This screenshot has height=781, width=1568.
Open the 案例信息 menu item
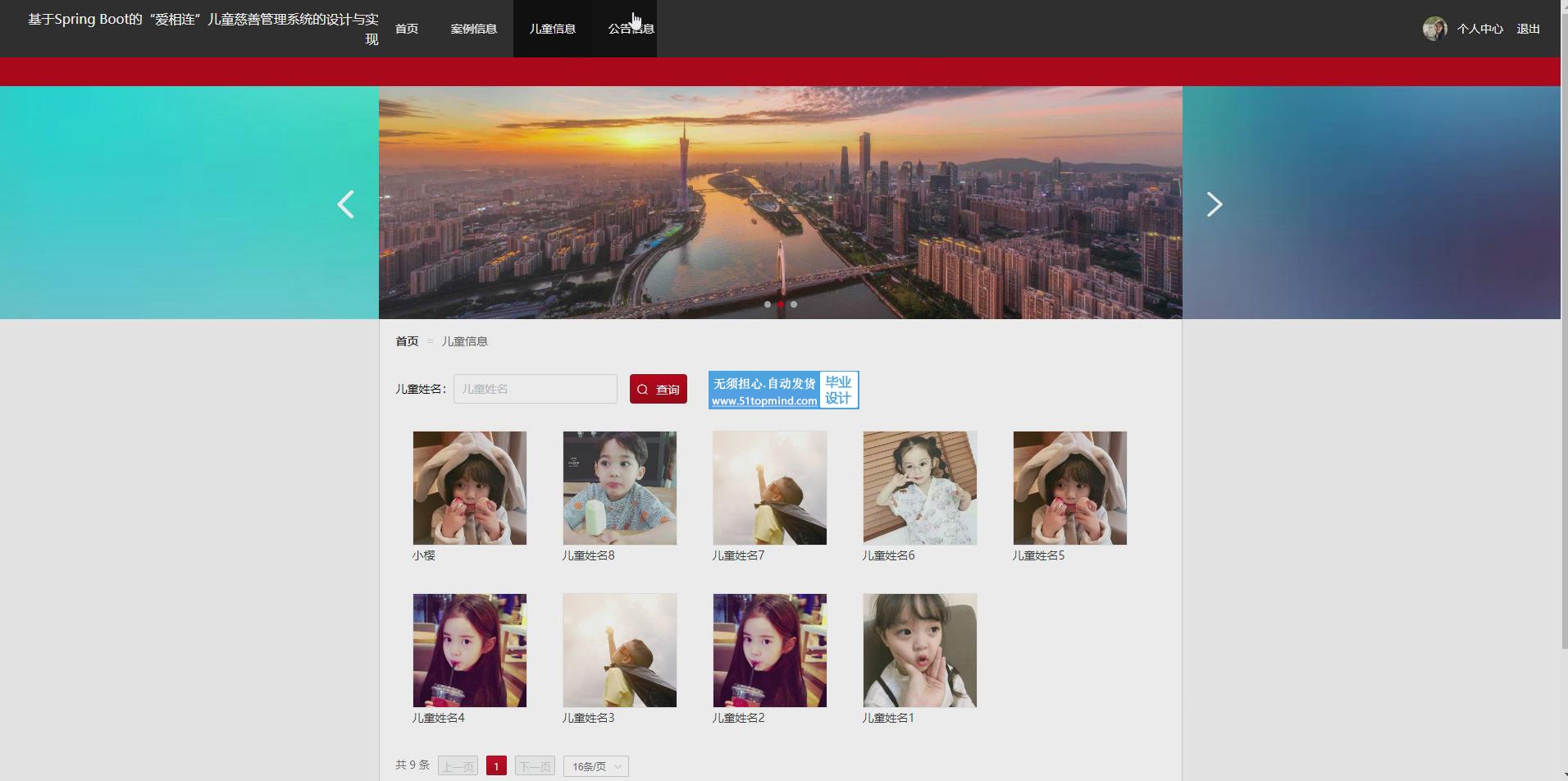tap(474, 29)
